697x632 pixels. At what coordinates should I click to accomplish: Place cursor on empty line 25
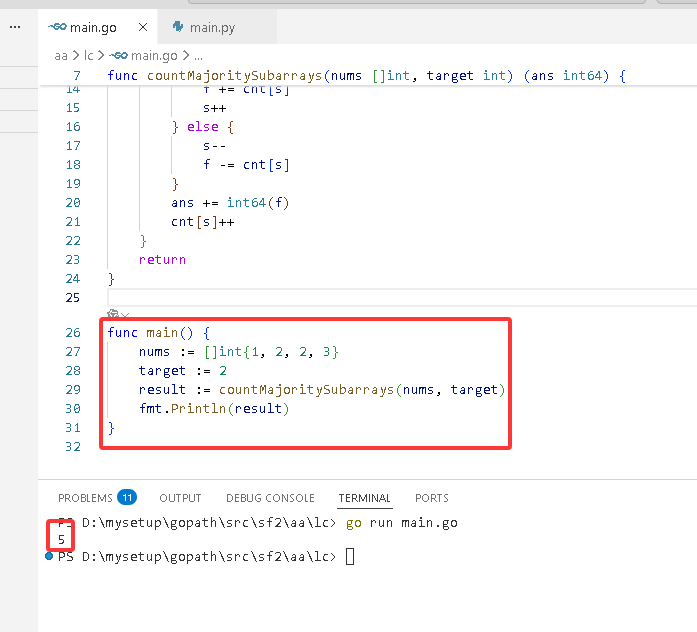click(402, 297)
